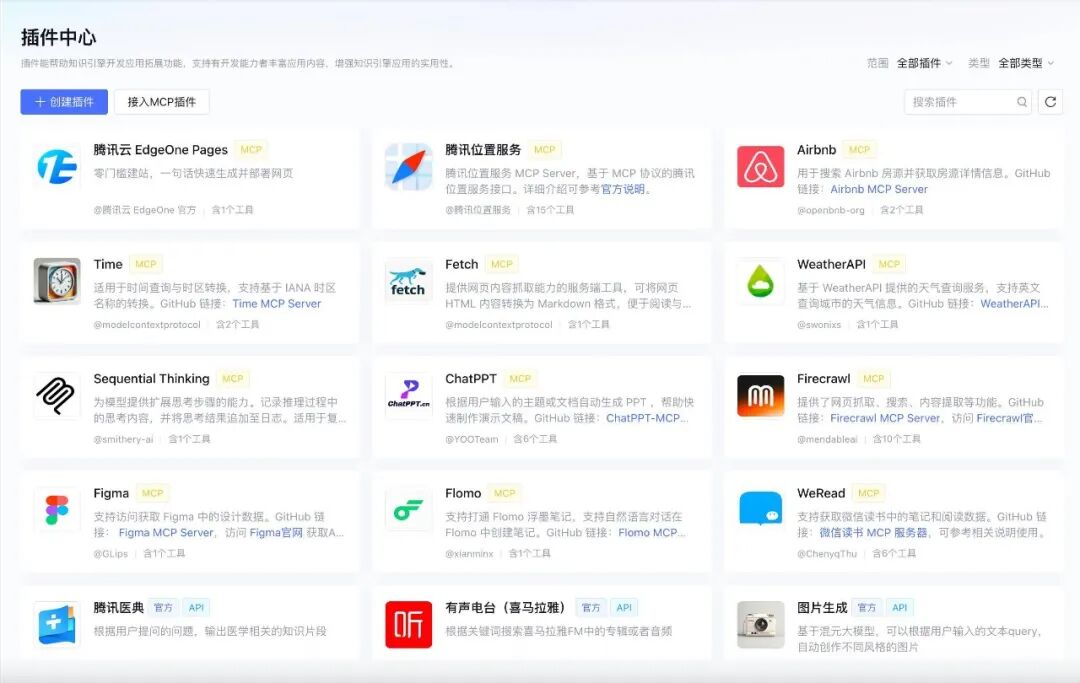Open the ChatPPT-MCP GitHub link
The image size is (1080, 683).
(647, 418)
